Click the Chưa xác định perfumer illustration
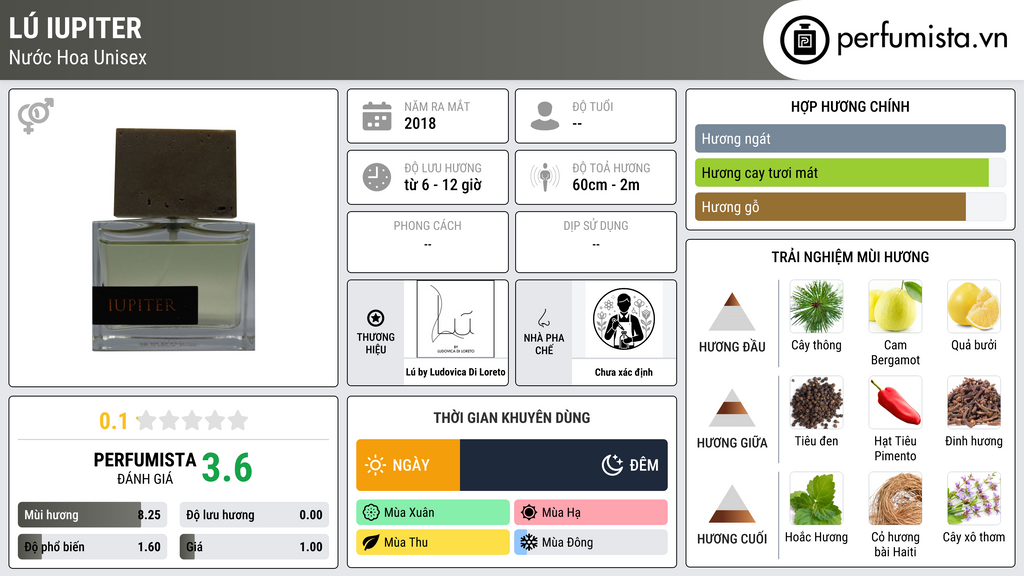This screenshot has height=576, width=1024. (x=624, y=319)
